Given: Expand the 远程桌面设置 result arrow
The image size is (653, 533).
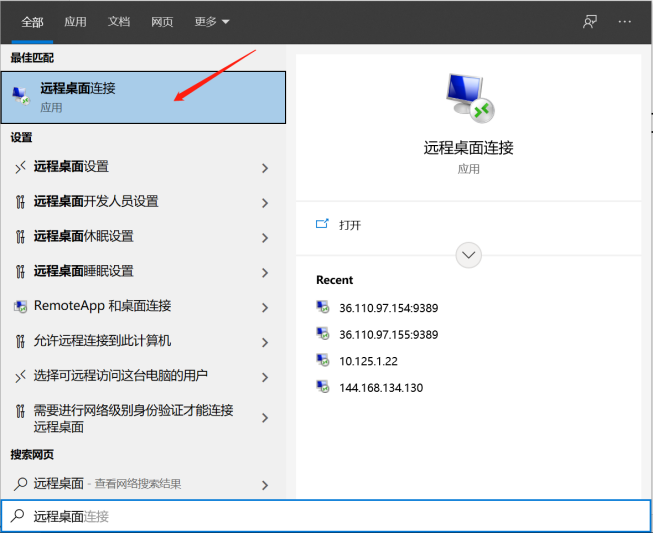Looking at the screenshot, I should (265, 168).
